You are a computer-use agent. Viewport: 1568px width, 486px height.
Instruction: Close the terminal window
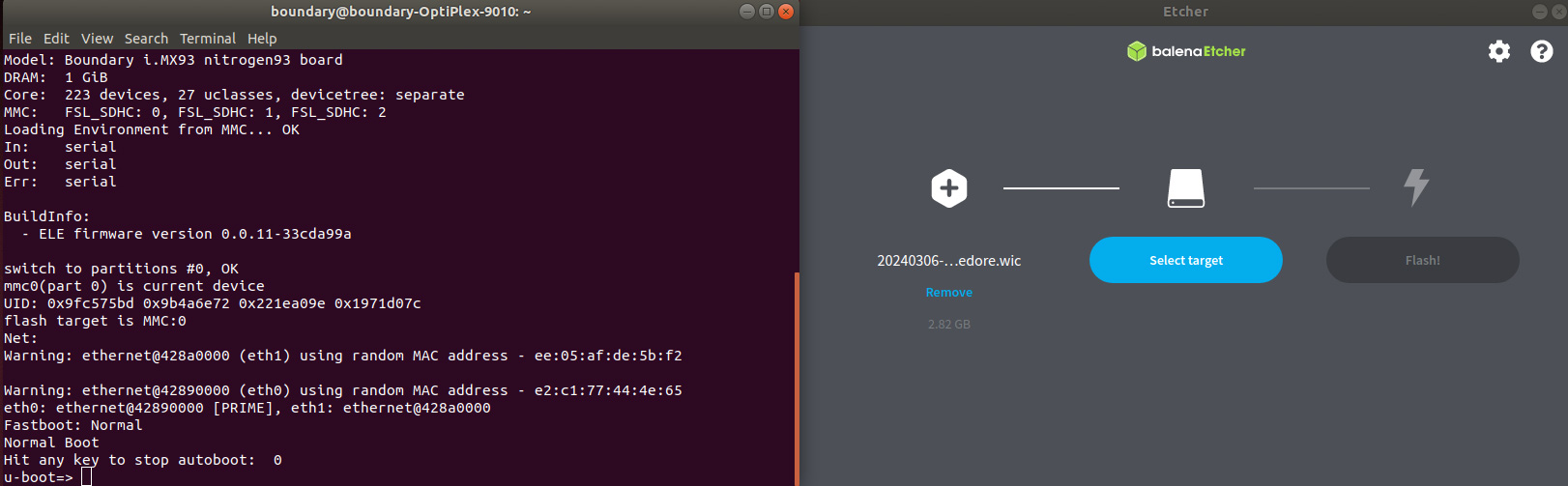pyautogui.click(x=786, y=12)
